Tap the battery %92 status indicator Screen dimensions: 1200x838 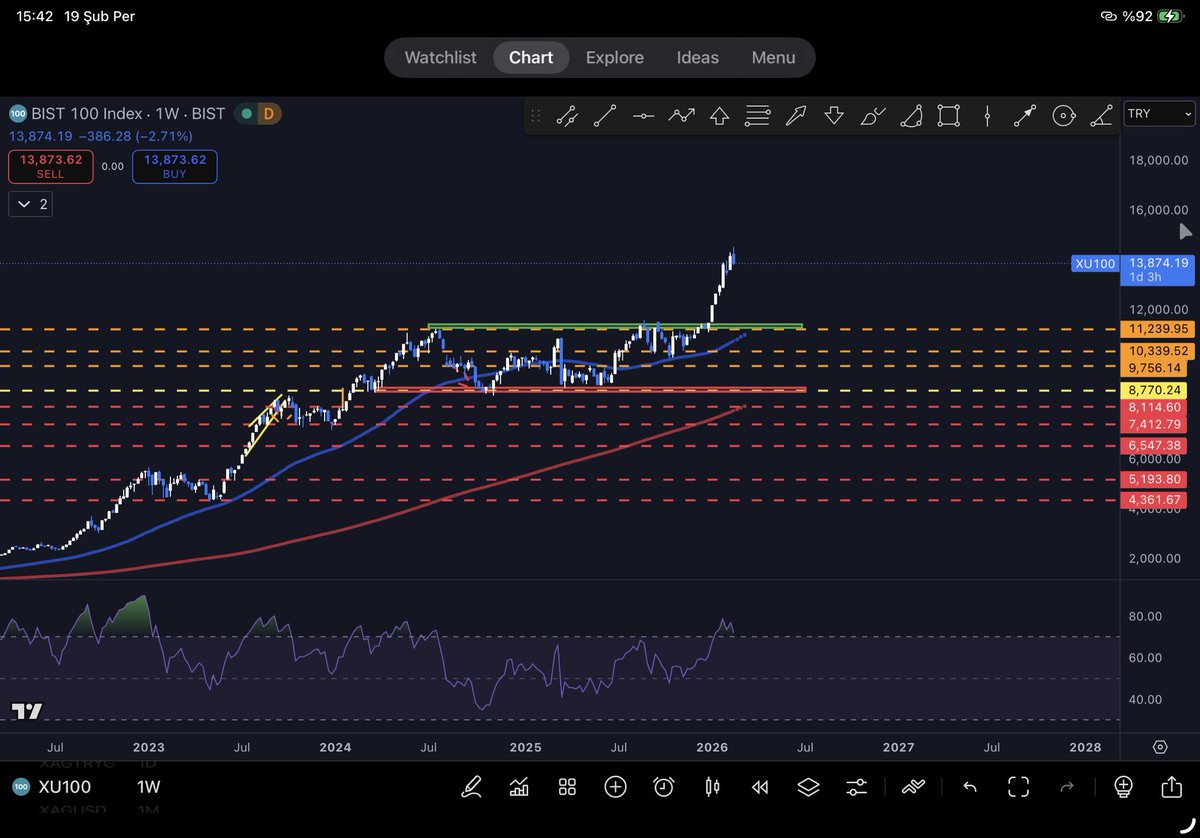pyautogui.click(x=1154, y=16)
